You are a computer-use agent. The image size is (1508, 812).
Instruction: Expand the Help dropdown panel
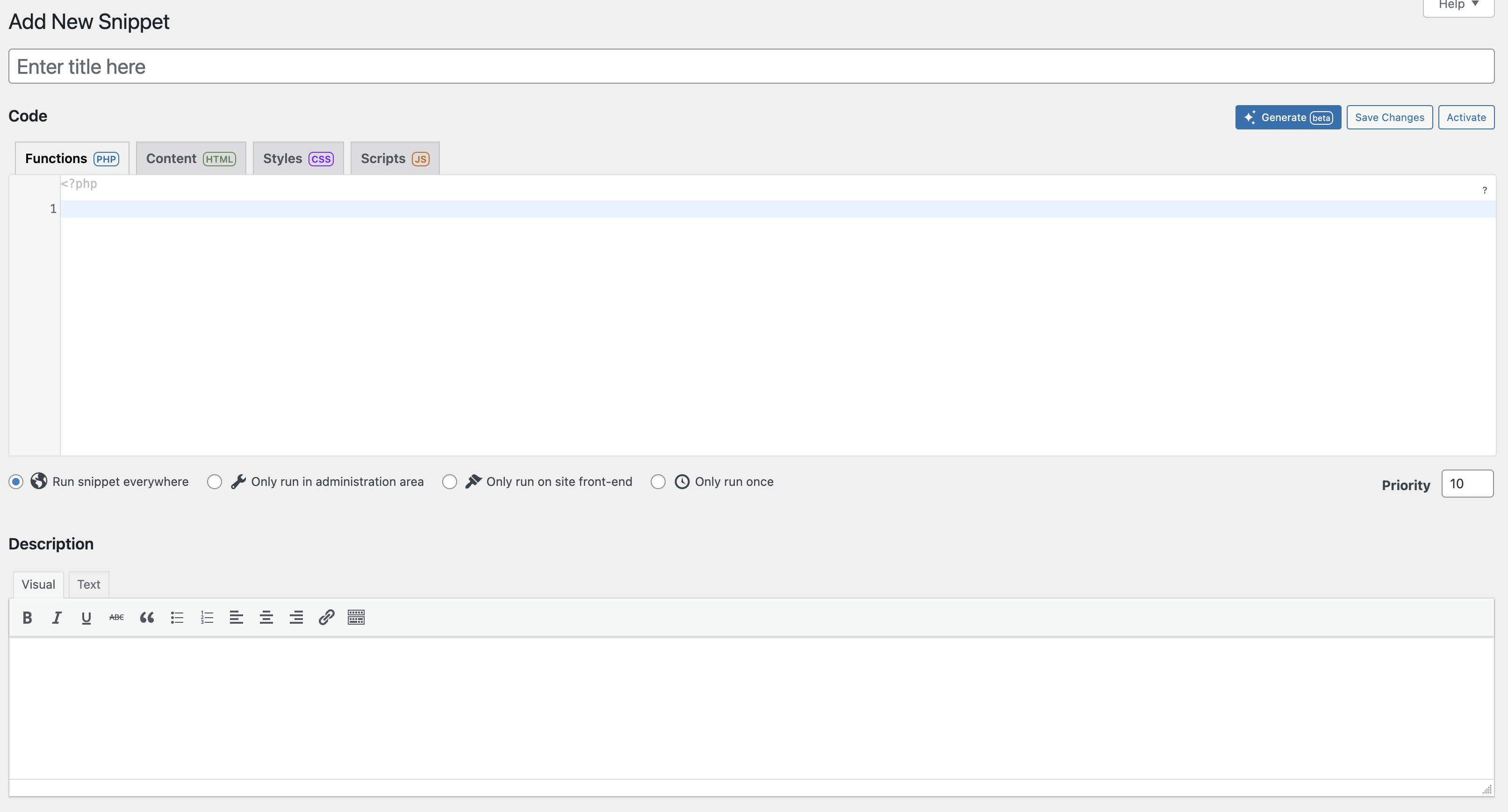[x=1458, y=6]
